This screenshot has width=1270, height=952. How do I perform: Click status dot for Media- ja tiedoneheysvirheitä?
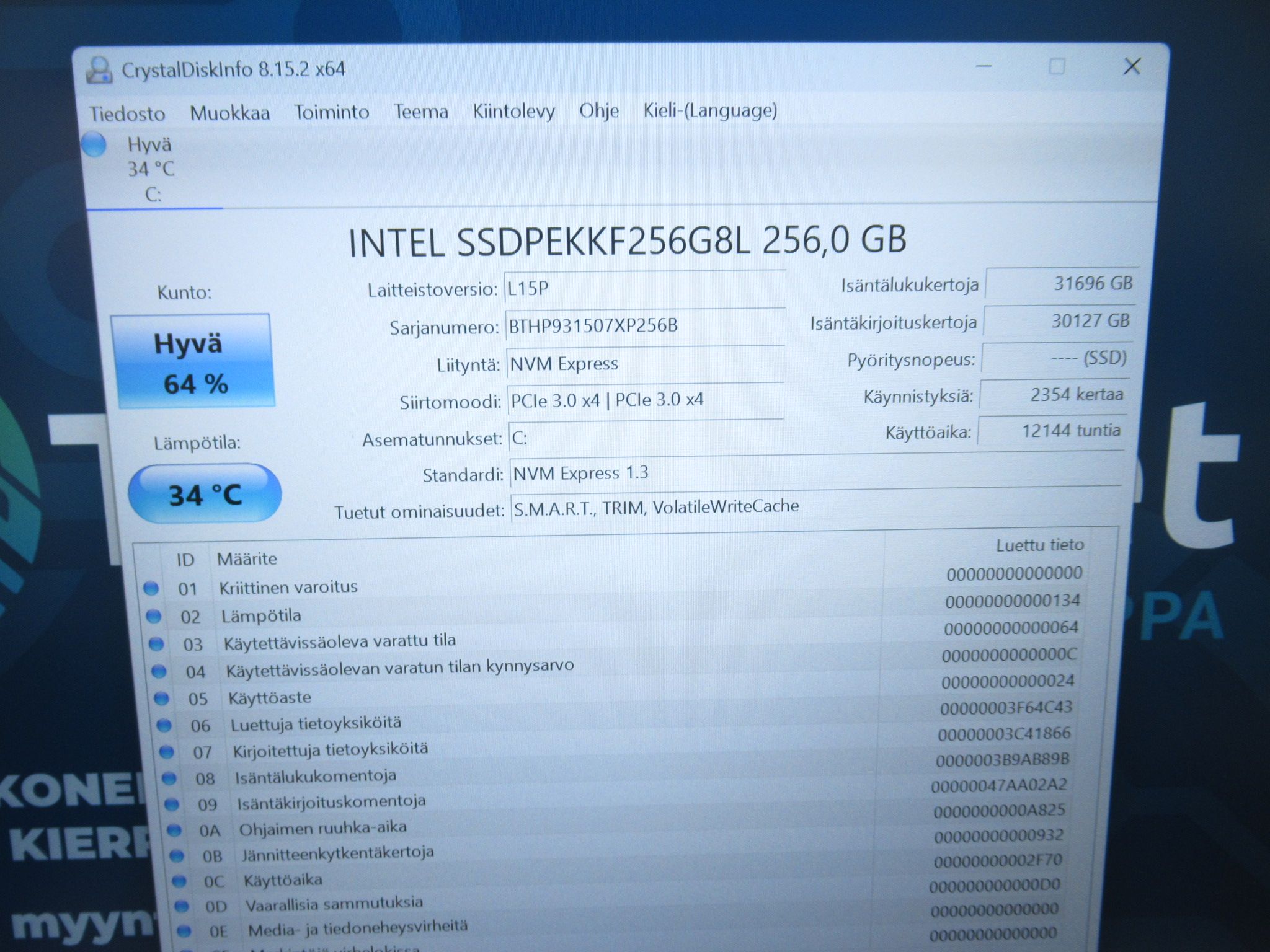coord(184,930)
